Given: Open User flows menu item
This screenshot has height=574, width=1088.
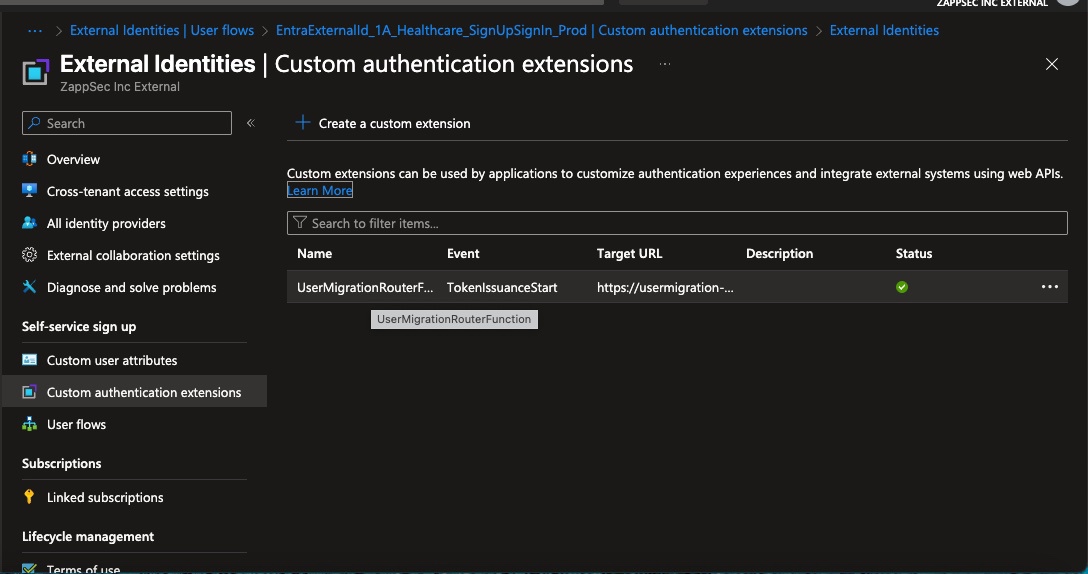Looking at the screenshot, I should click(76, 423).
